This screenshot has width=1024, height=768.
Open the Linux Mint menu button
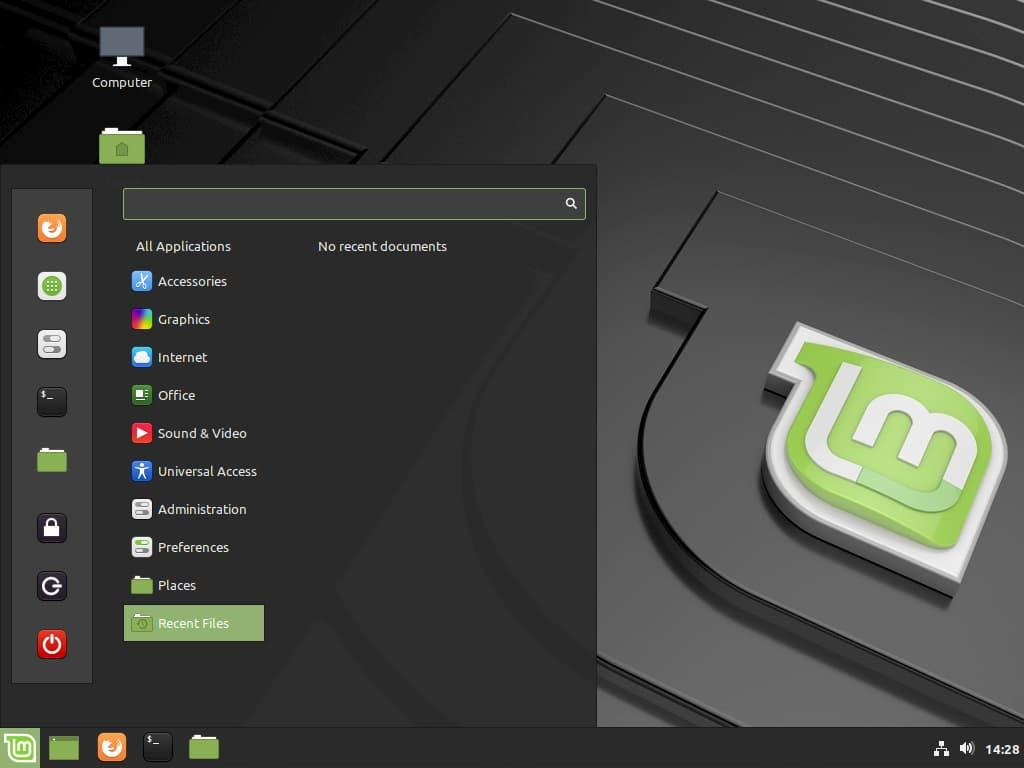(x=20, y=748)
